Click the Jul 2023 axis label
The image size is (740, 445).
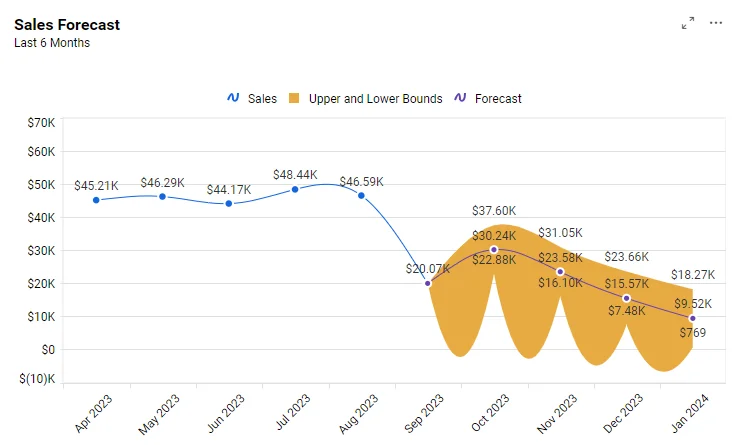293,412
